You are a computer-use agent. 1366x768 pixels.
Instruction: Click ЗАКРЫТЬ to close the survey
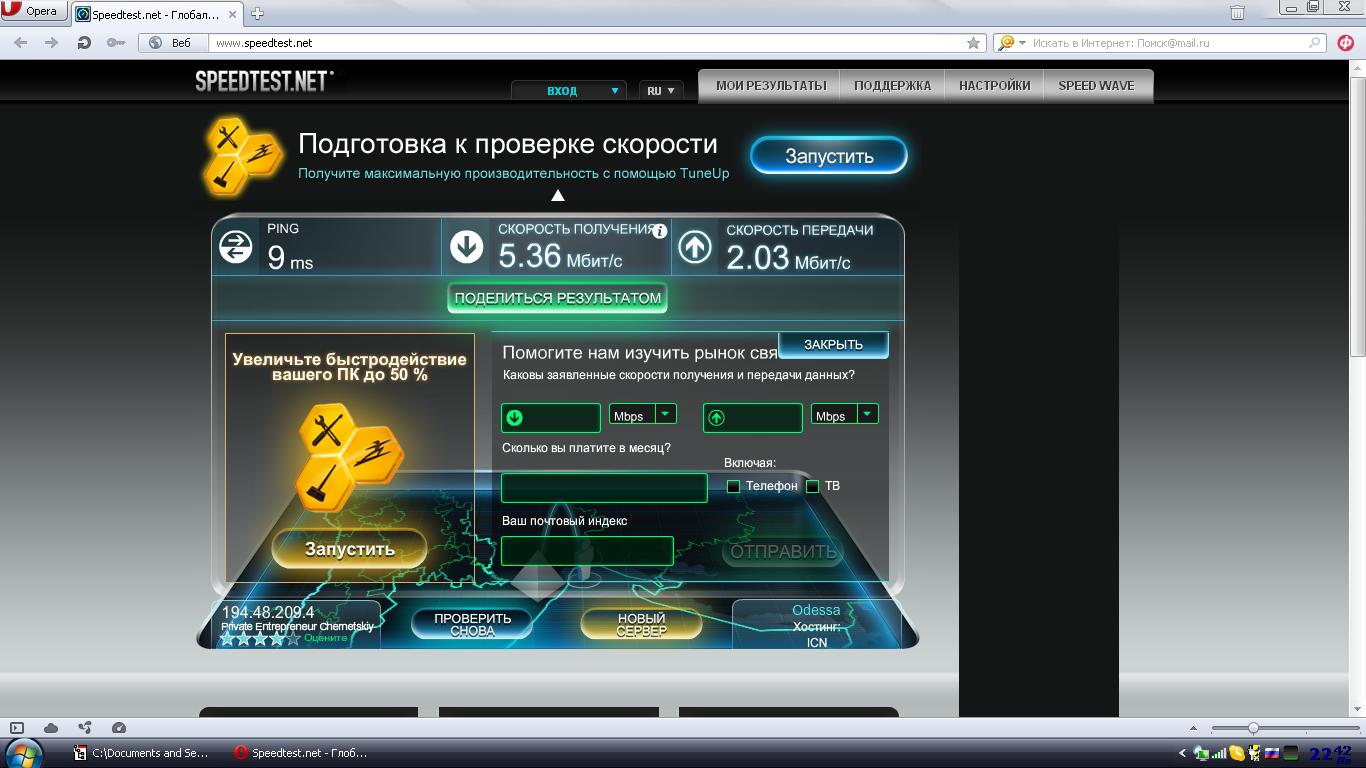coord(833,344)
